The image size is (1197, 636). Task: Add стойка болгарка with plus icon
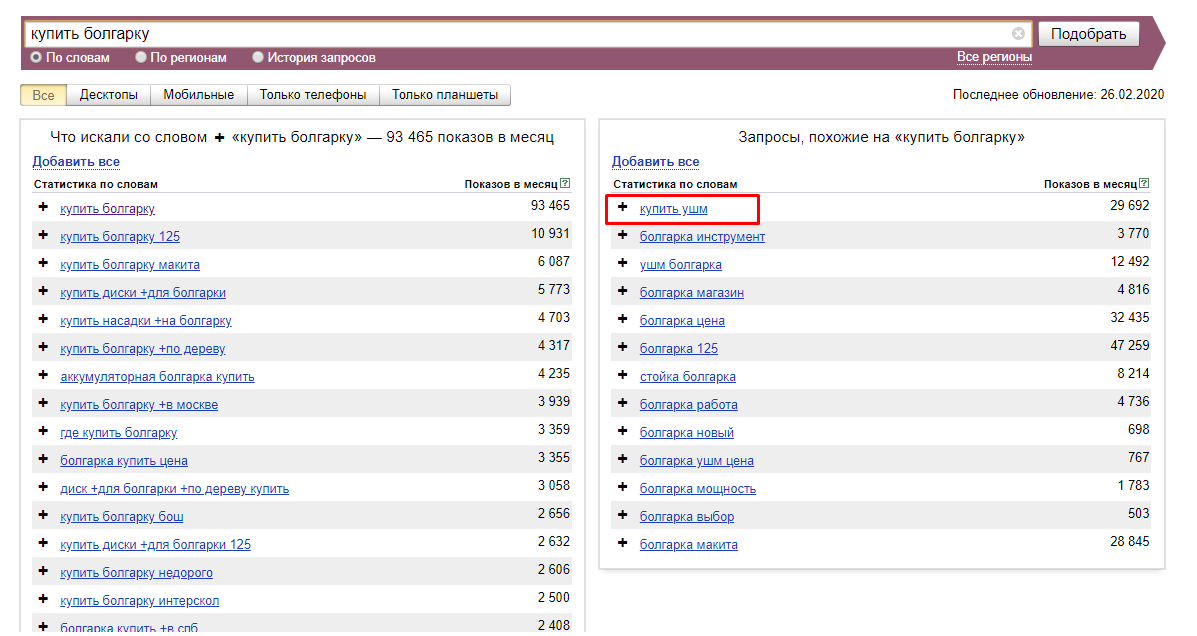pyautogui.click(x=623, y=375)
